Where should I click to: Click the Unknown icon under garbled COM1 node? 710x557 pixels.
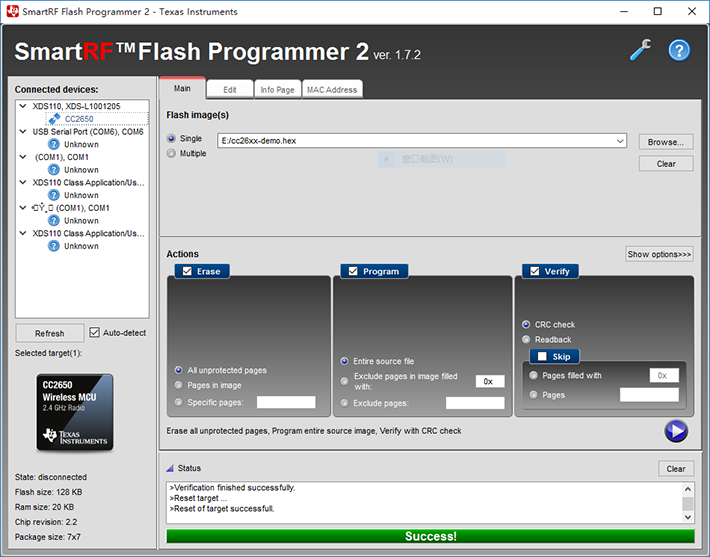click(54, 221)
